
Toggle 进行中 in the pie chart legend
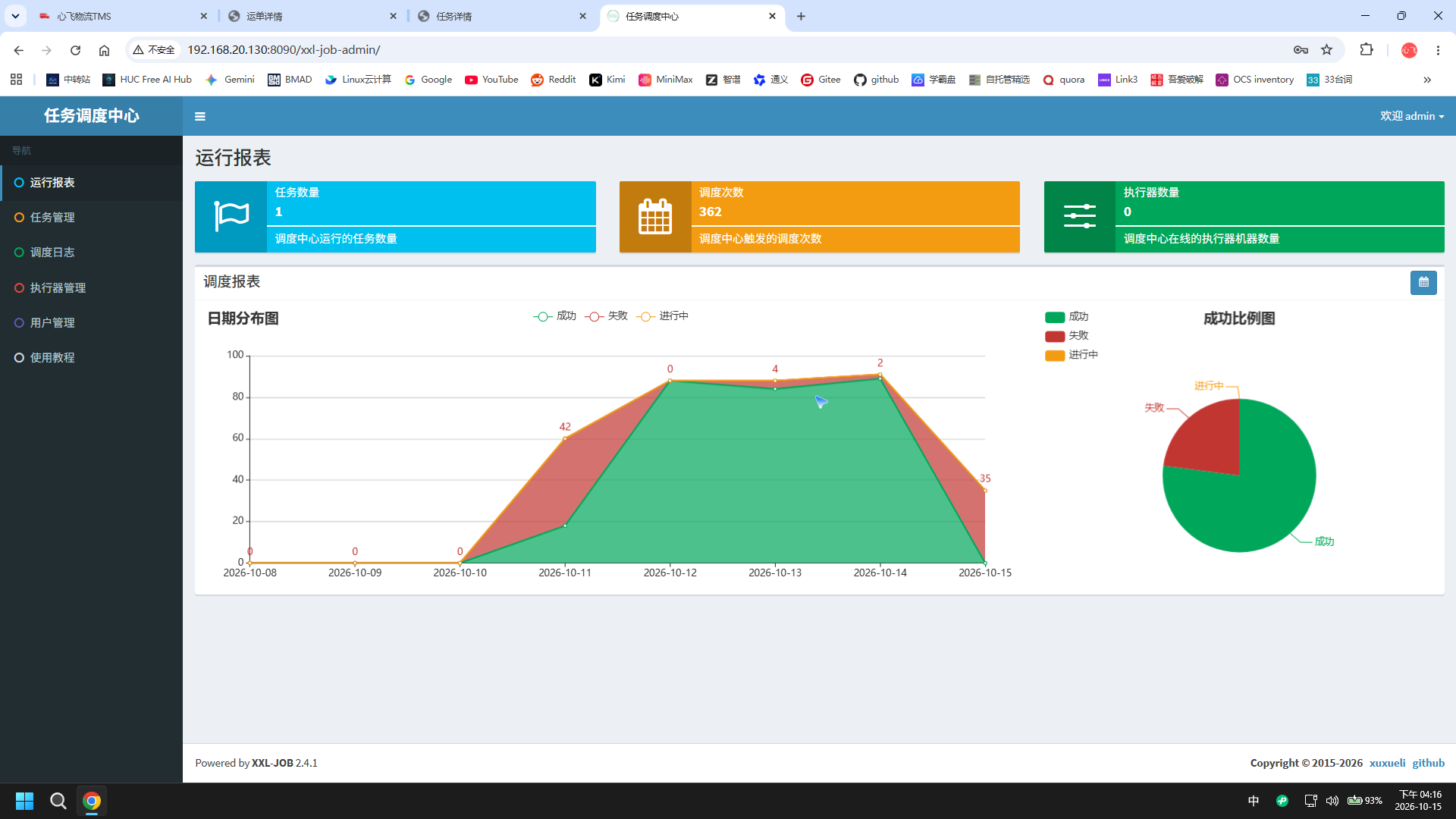[x=1072, y=355]
